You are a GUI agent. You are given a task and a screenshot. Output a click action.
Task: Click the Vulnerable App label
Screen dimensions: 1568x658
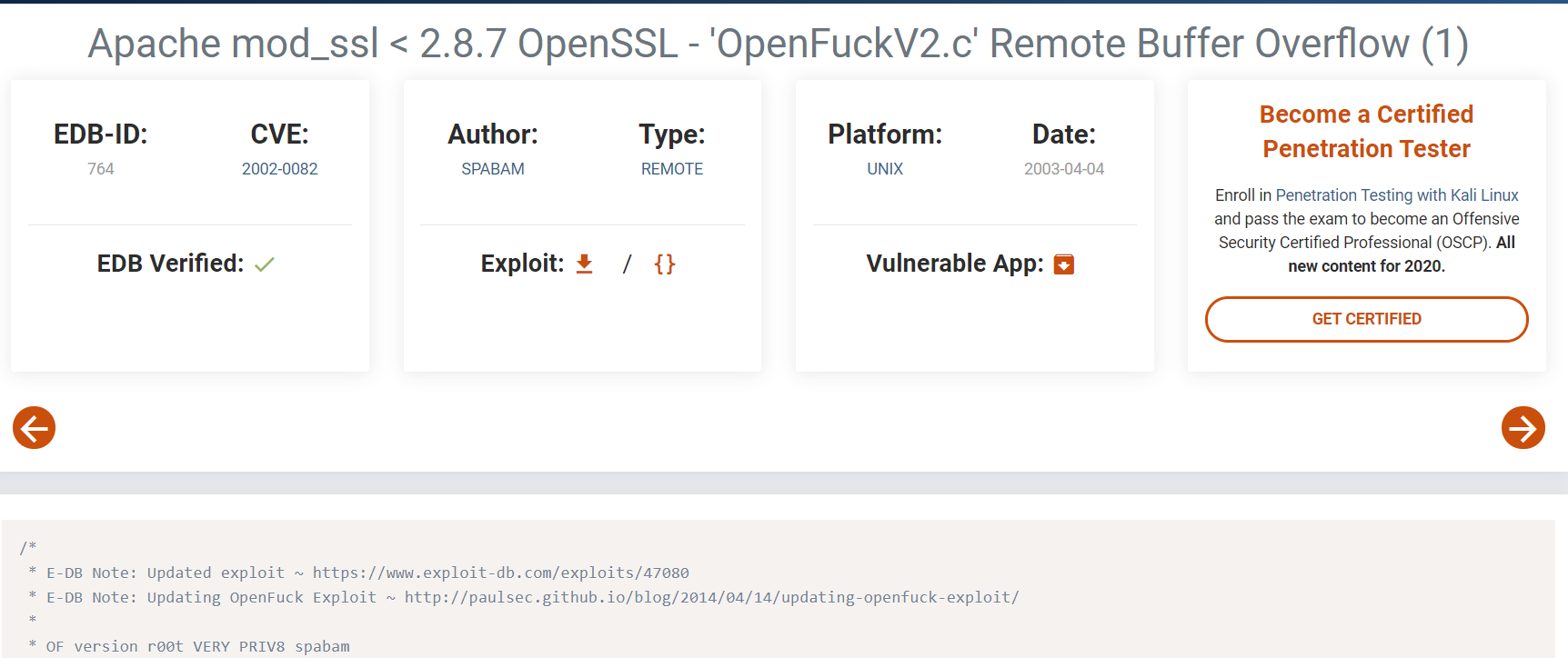954,264
